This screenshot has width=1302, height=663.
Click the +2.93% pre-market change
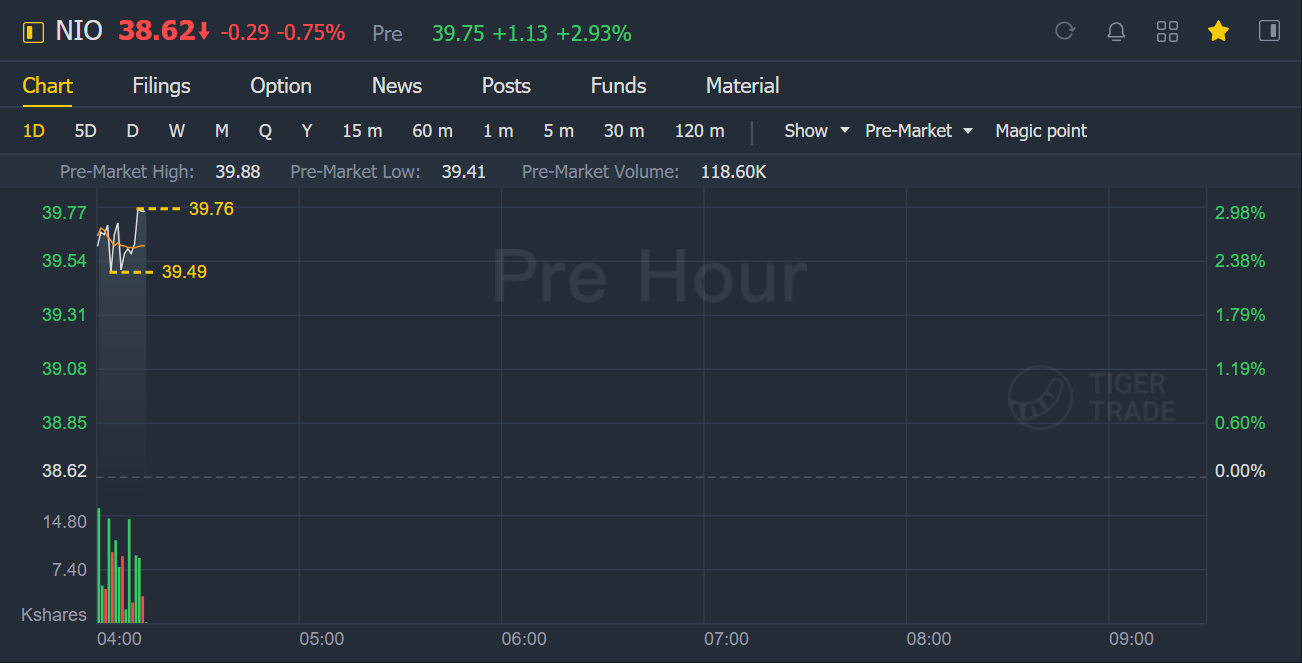pos(594,34)
